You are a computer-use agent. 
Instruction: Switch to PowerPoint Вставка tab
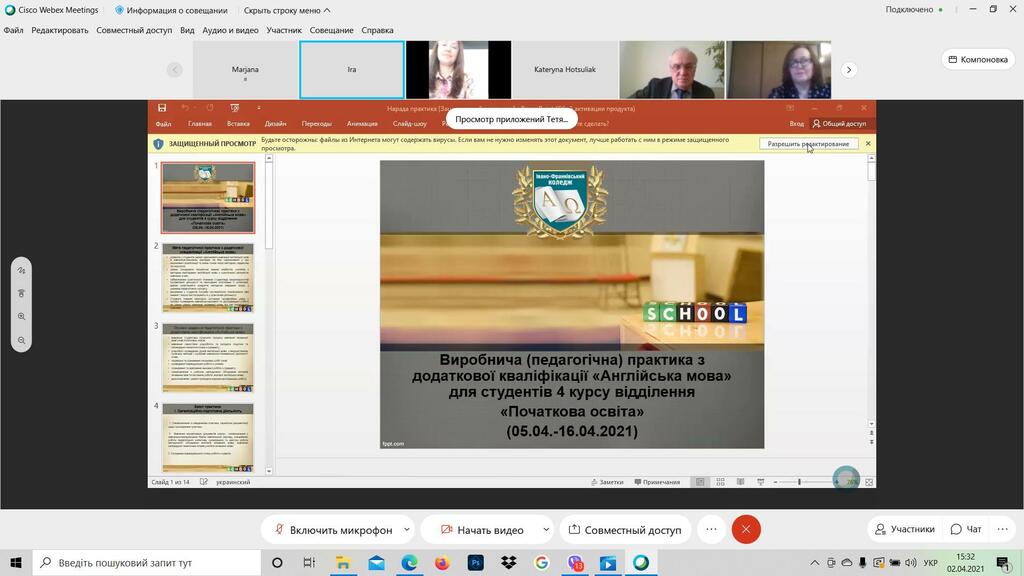[238, 123]
